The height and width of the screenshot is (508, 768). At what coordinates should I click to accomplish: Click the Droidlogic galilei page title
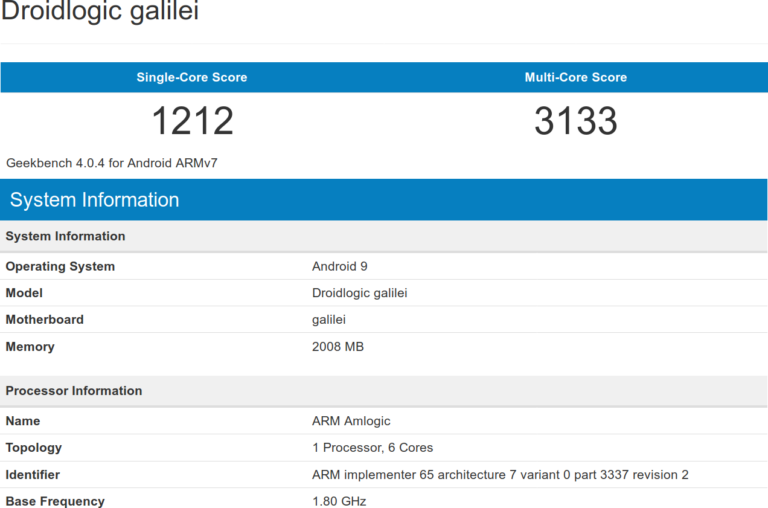pos(100,10)
